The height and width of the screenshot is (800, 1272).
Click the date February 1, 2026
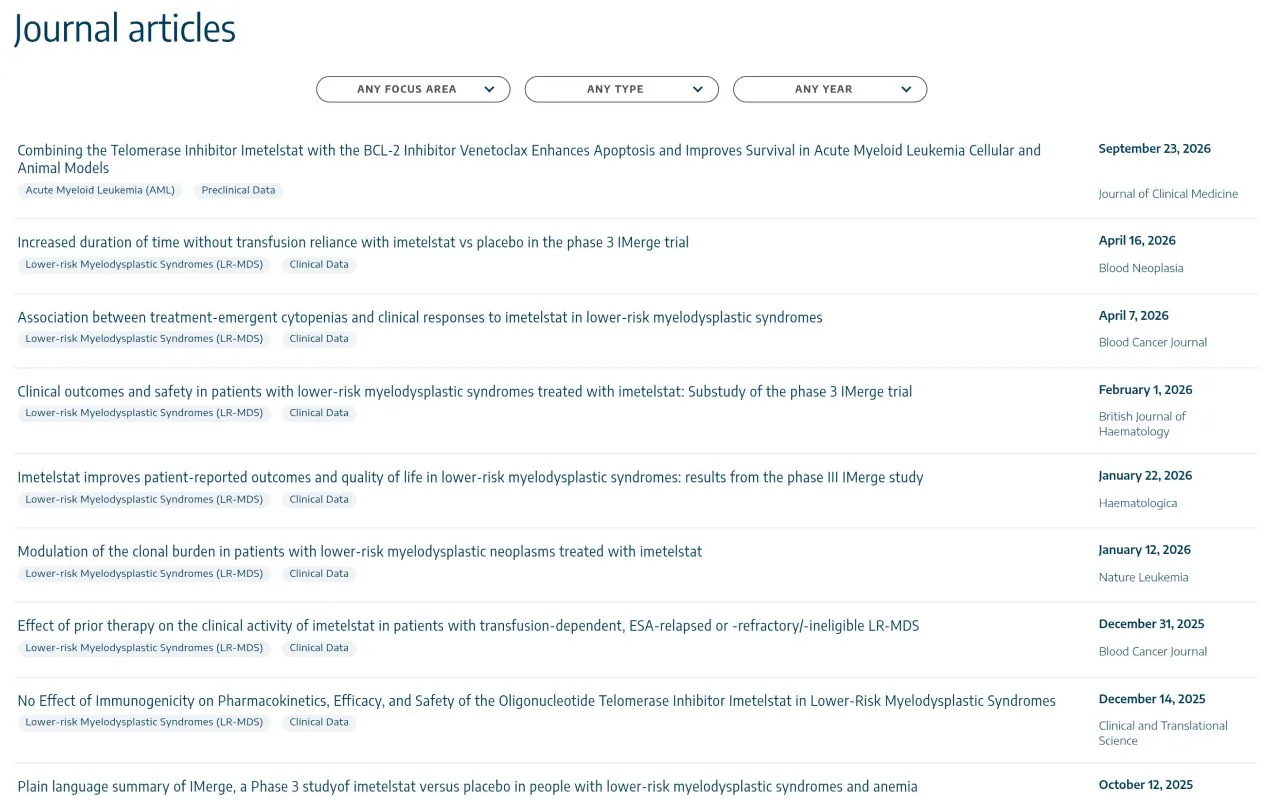click(x=1145, y=390)
